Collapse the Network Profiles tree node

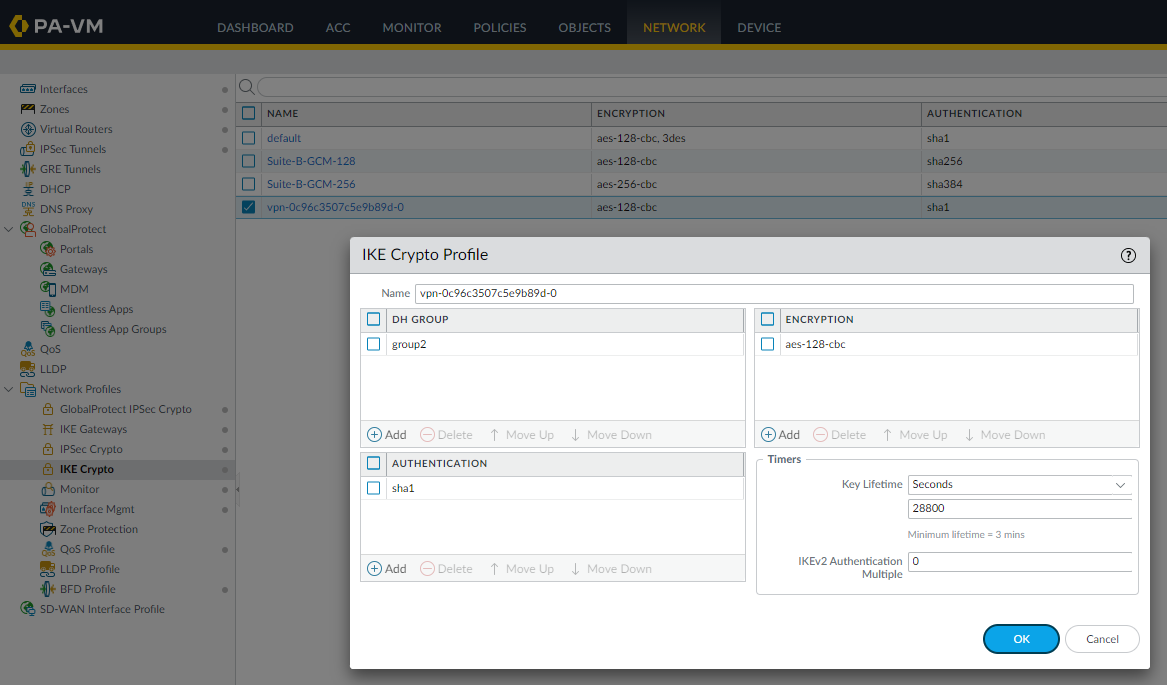9,389
